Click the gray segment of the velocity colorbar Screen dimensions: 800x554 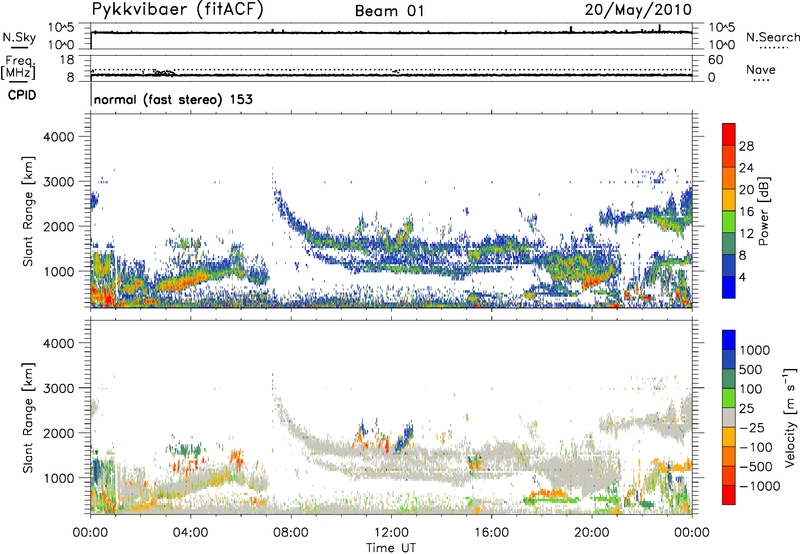(x=729, y=417)
